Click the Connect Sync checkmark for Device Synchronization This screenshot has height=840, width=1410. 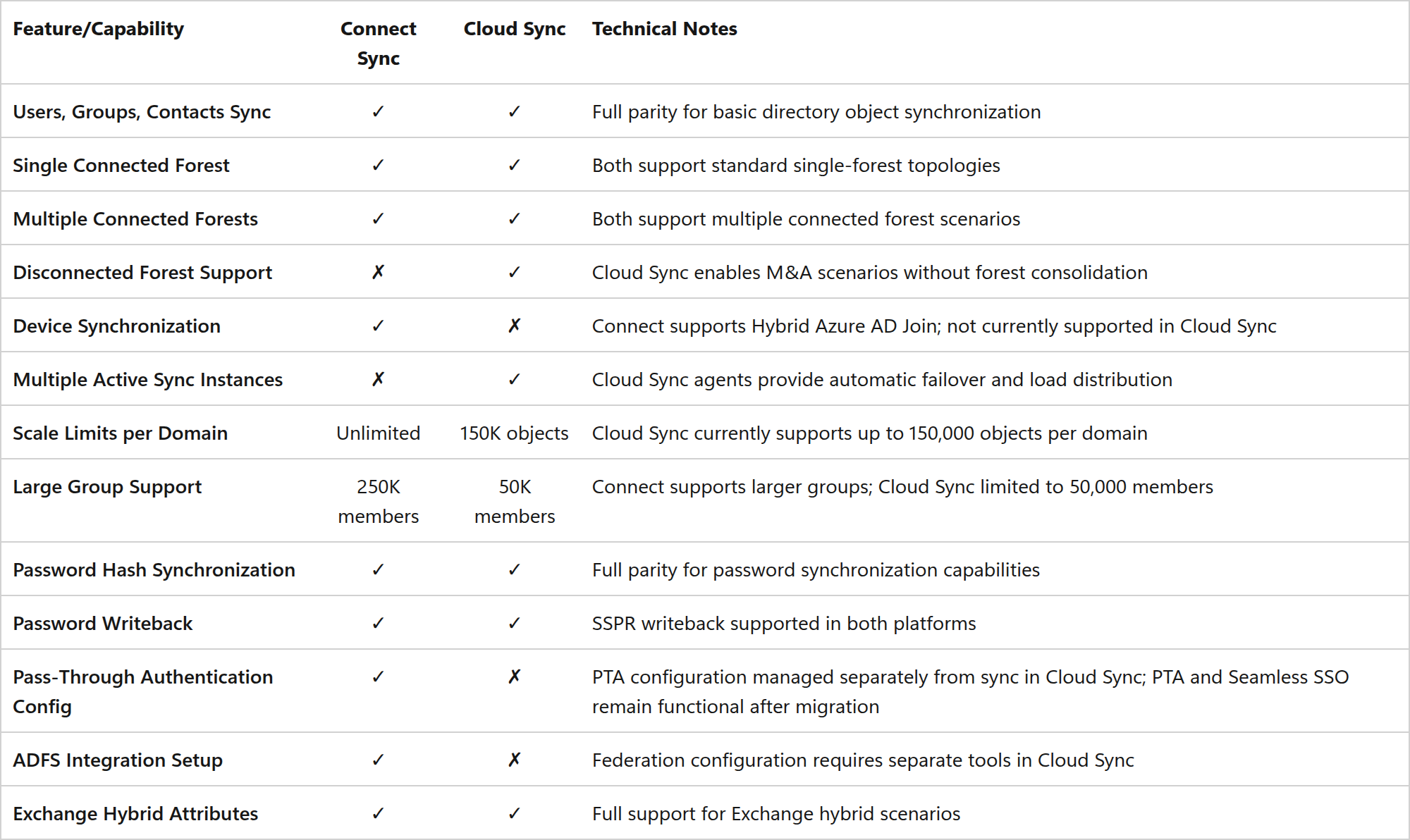tap(379, 326)
